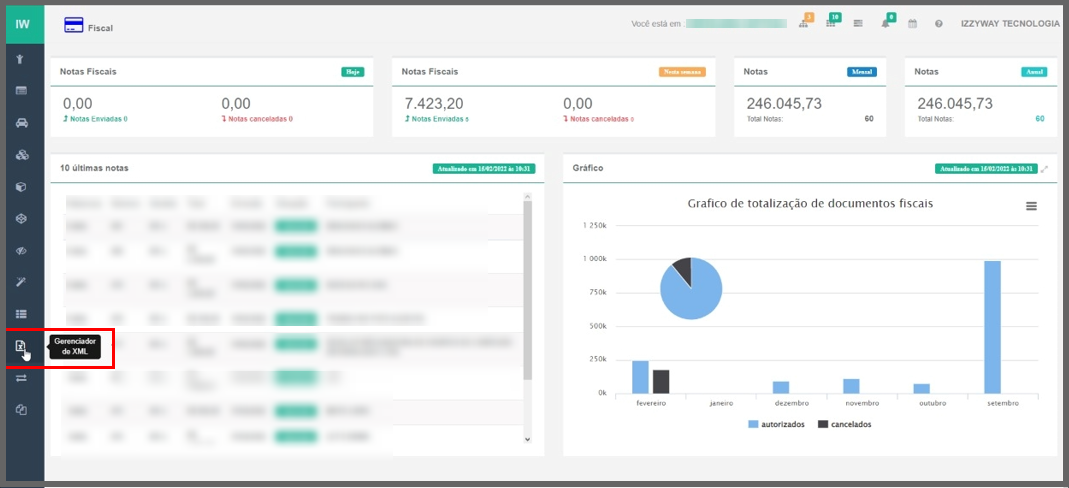Open the Gerenciador de XML sidebar icon

tap(21, 346)
